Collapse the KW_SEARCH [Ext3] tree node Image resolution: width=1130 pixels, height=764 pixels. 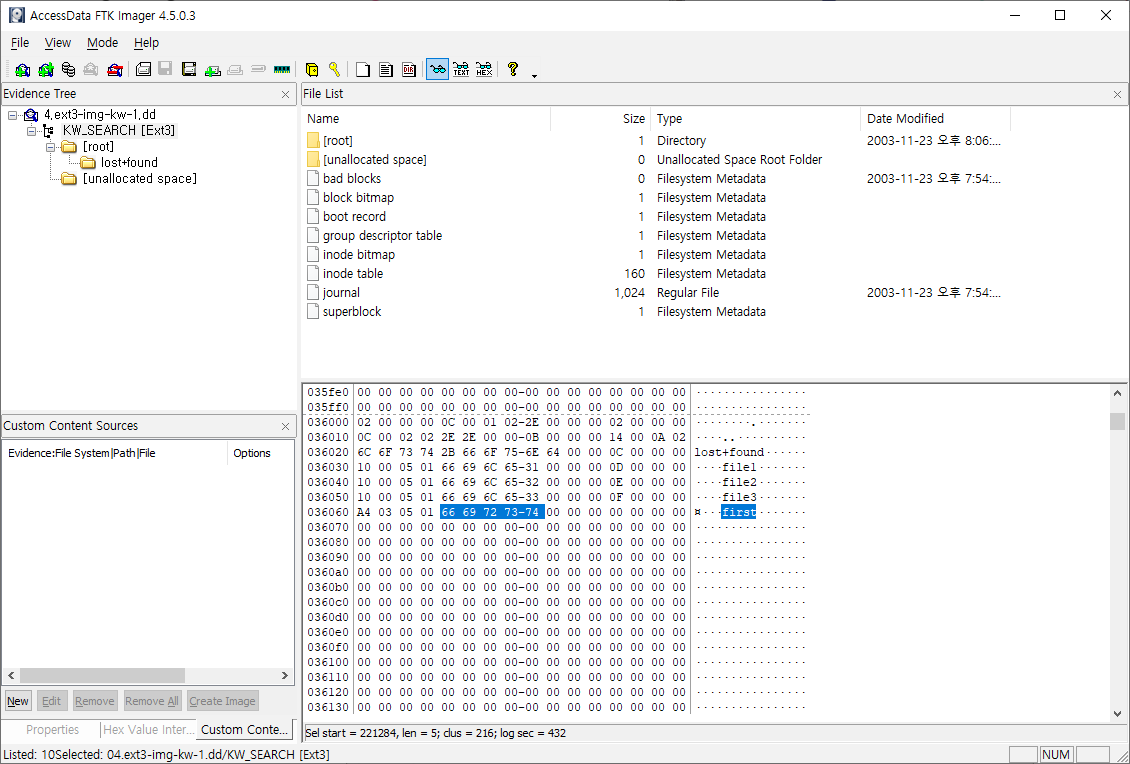click(32, 131)
